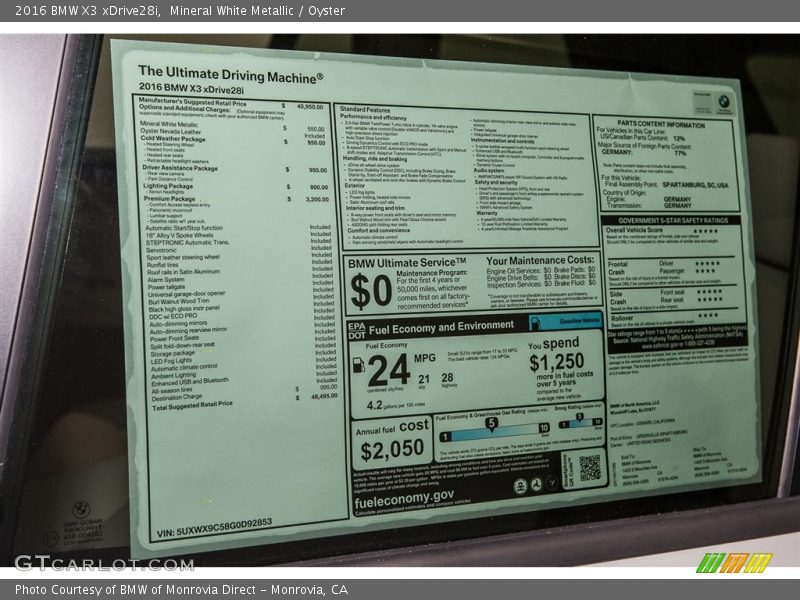Click the Mineral White Metallic option line
This screenshot has width=800, height=600.
169,124
